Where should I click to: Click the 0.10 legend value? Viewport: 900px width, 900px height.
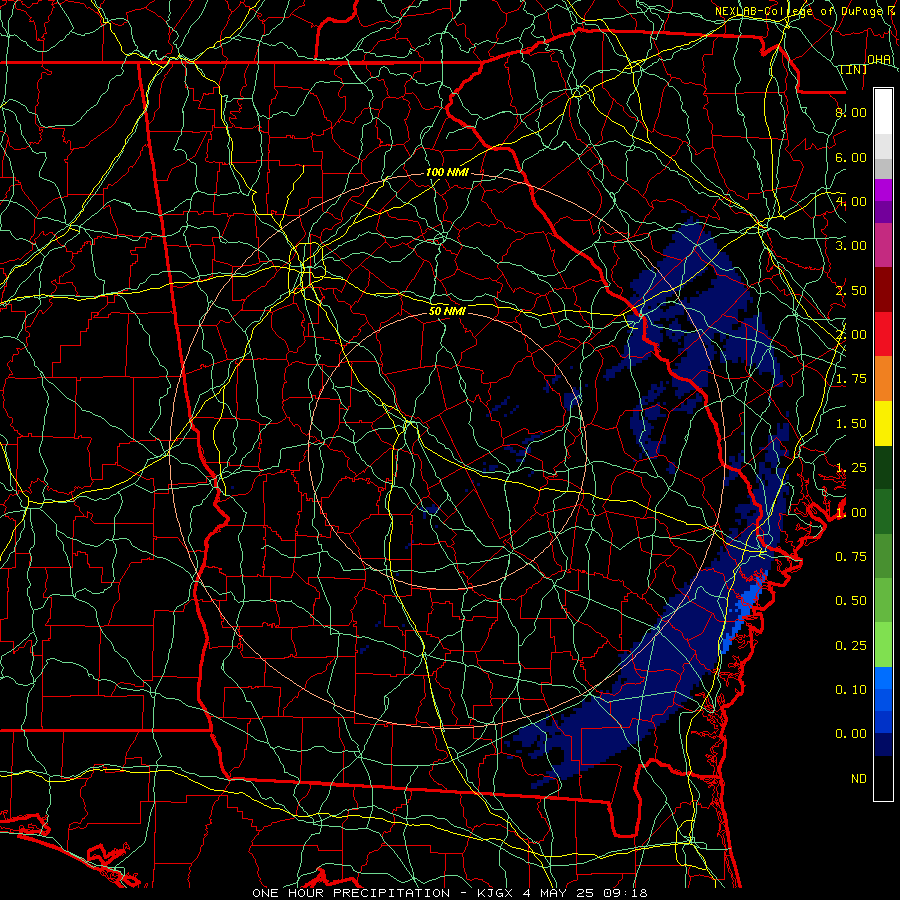coord(851,690)
